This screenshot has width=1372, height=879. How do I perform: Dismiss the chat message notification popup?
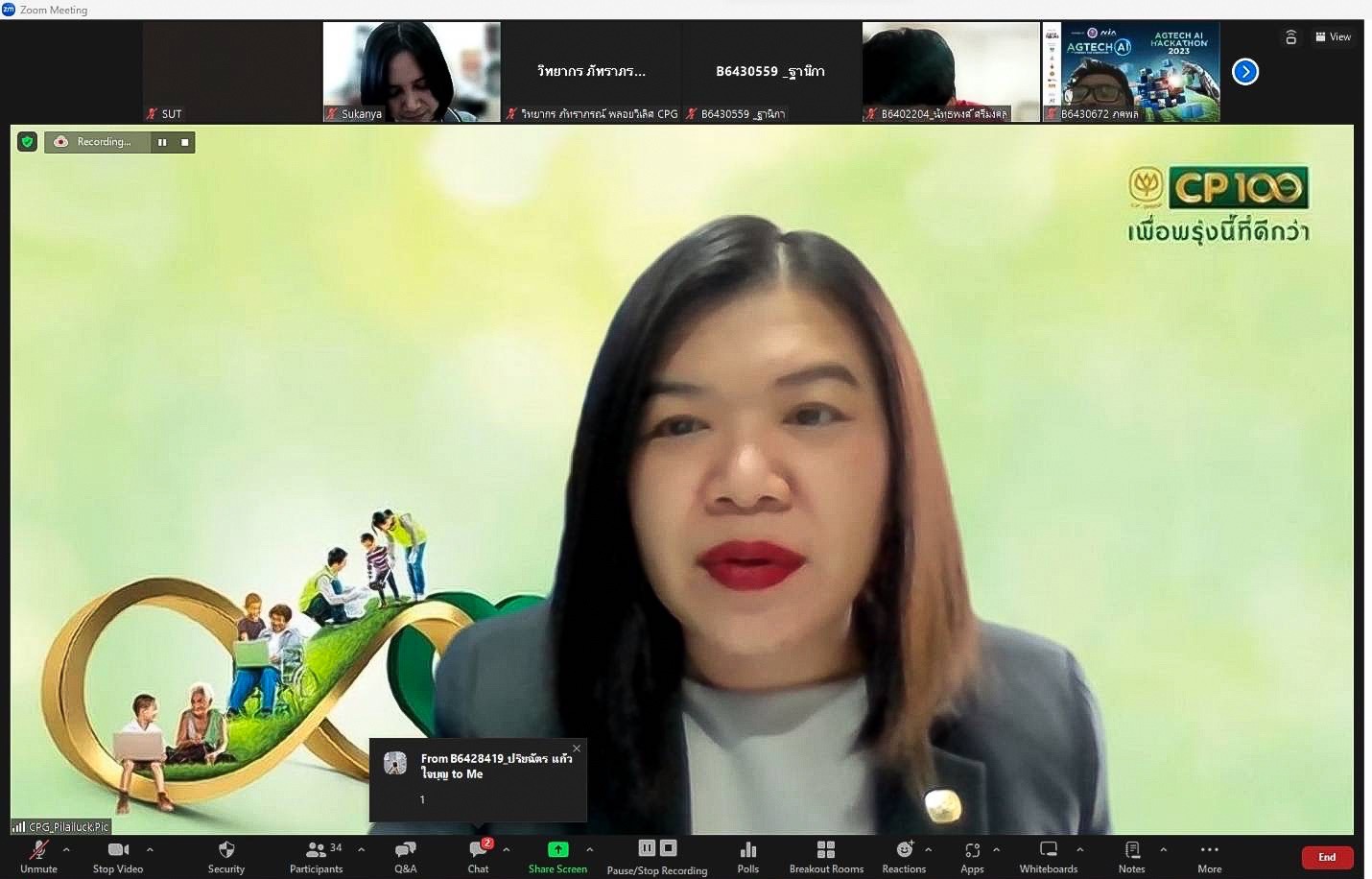(x=577, y=748)
